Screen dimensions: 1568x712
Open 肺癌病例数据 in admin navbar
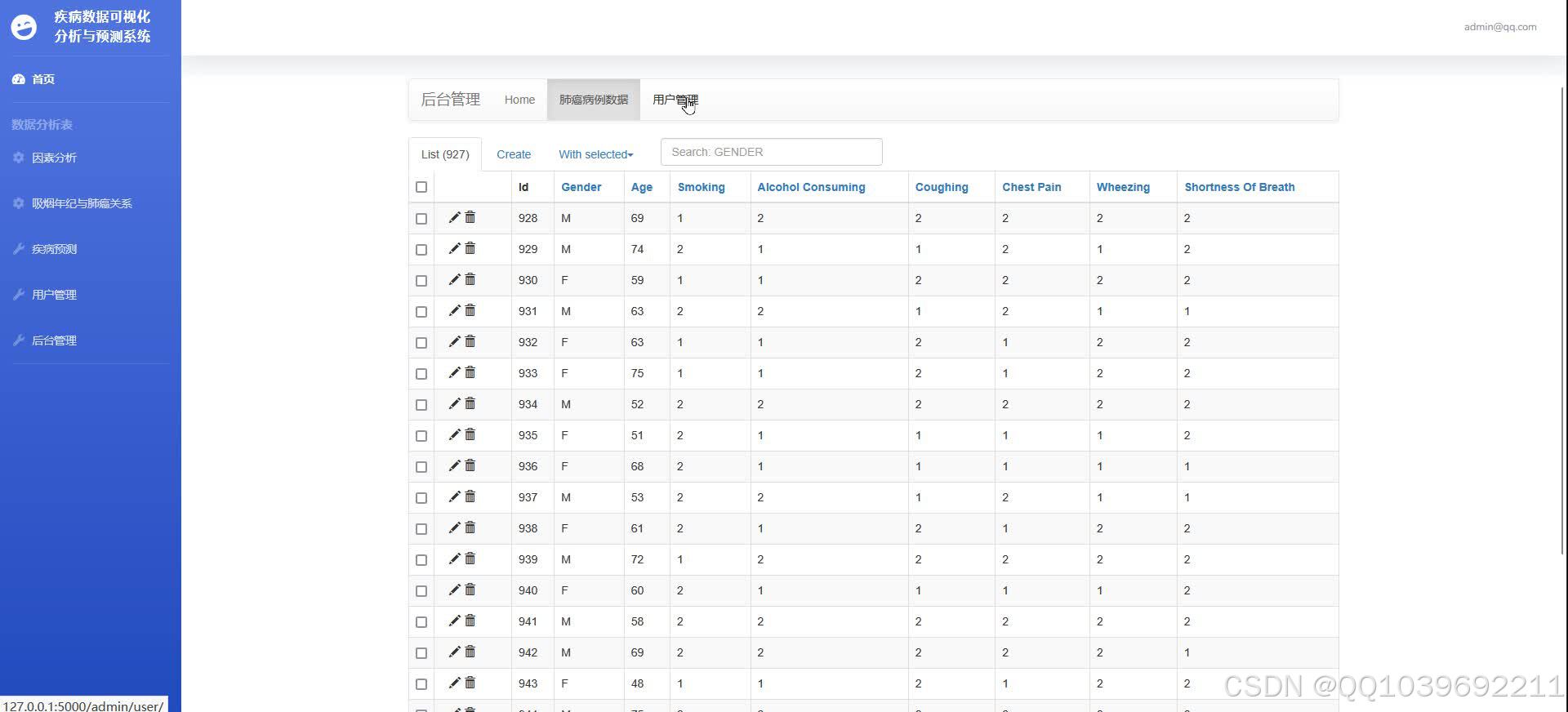[594, 100]
